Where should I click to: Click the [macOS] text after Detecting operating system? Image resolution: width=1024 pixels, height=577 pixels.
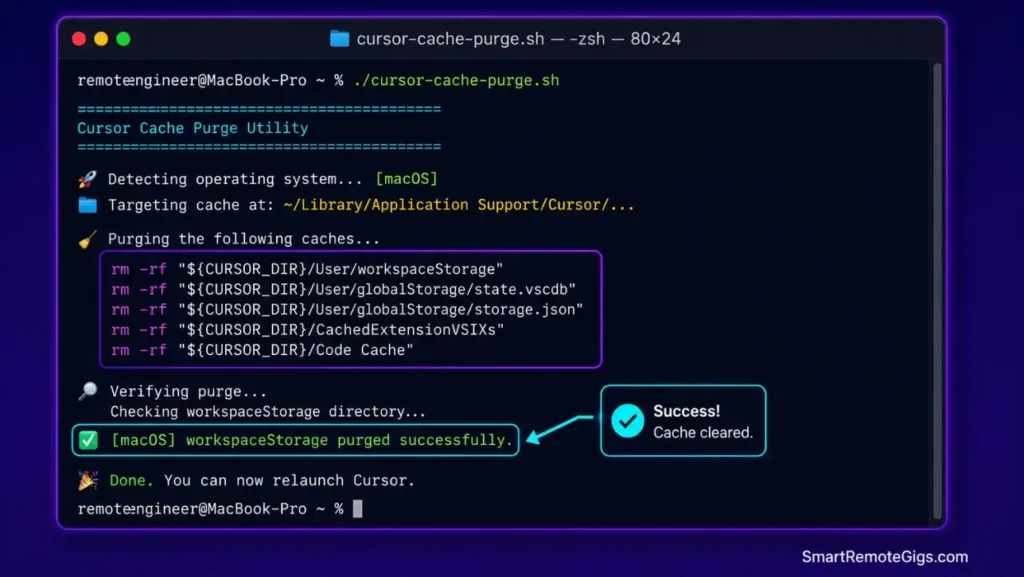point(406,179)
